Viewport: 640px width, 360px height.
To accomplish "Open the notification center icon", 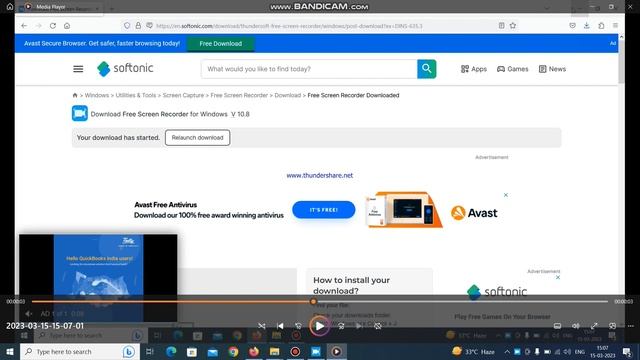I will coord(627,352).
